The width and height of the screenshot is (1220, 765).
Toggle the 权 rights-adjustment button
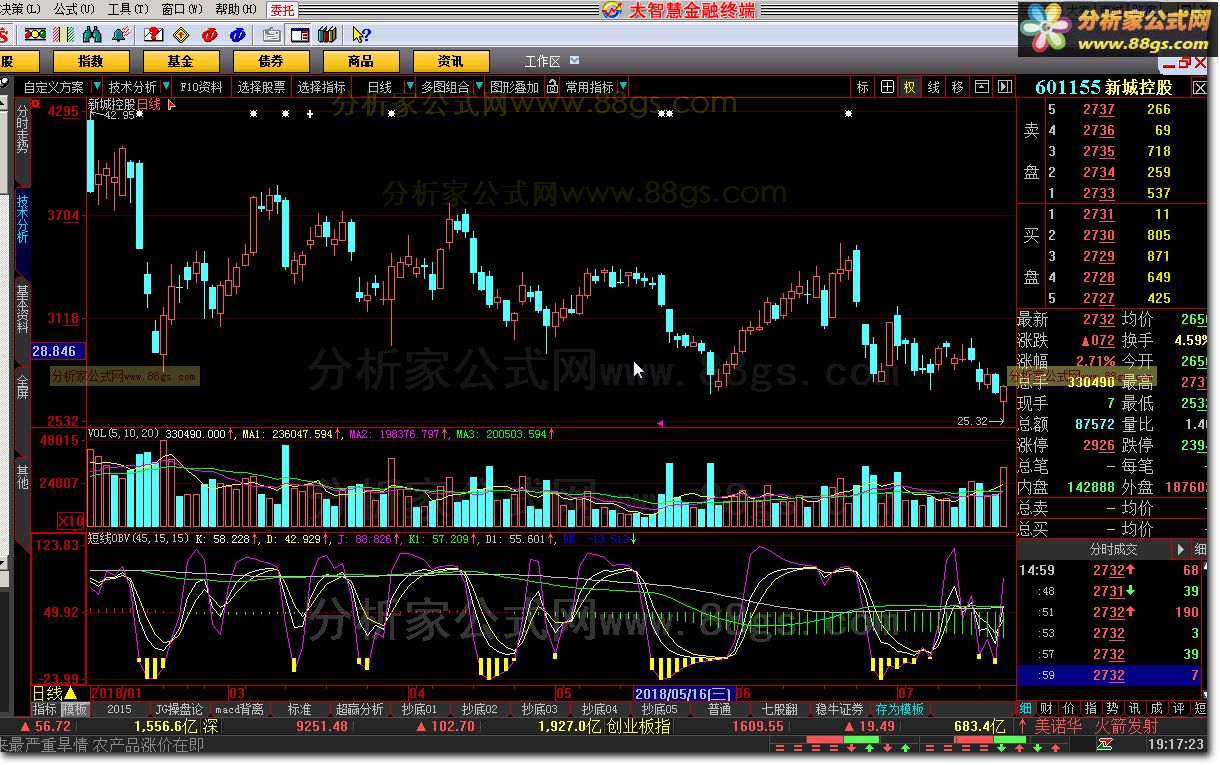click(910, 88)
